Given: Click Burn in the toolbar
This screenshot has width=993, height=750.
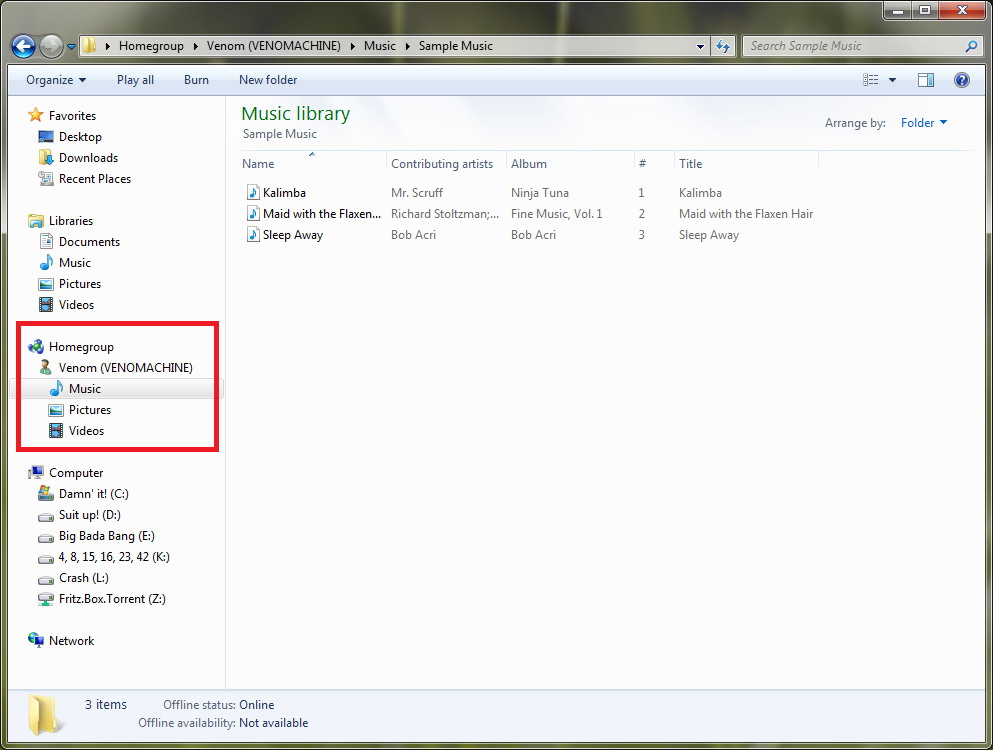Looking at the screenshot, I should point(196,80).
